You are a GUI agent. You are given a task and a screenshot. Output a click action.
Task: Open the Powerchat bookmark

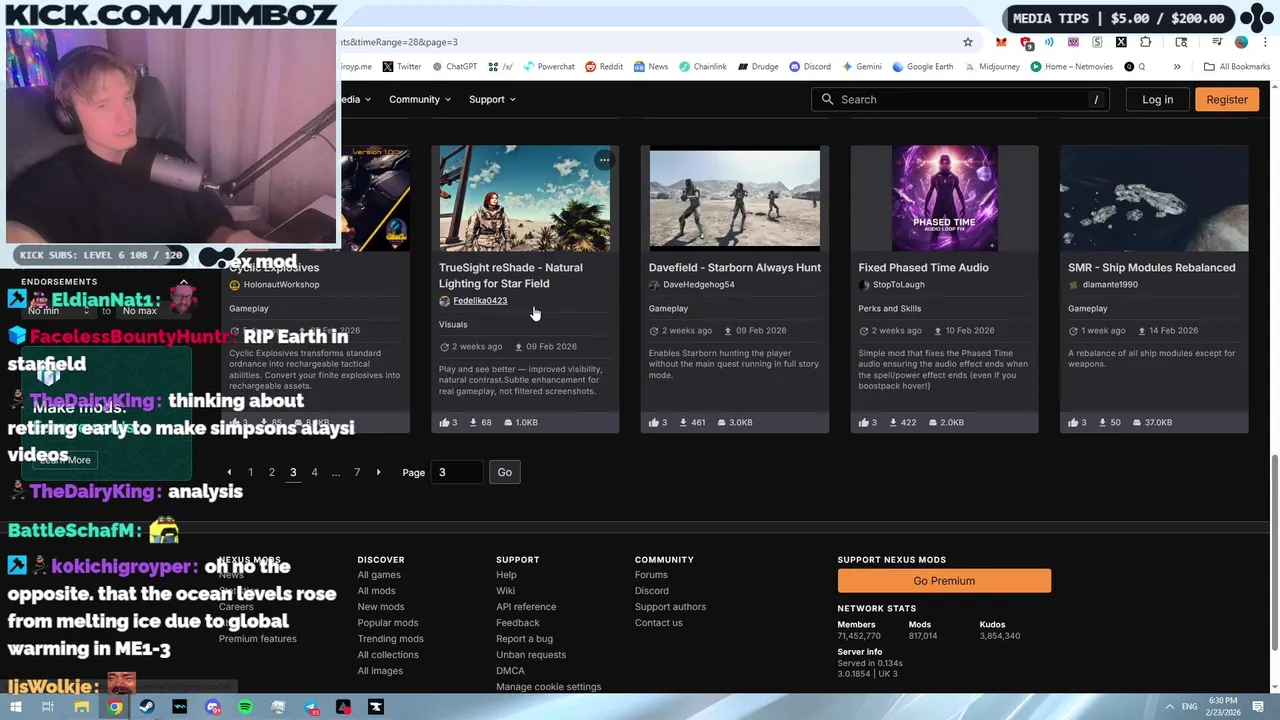point(548,67)
